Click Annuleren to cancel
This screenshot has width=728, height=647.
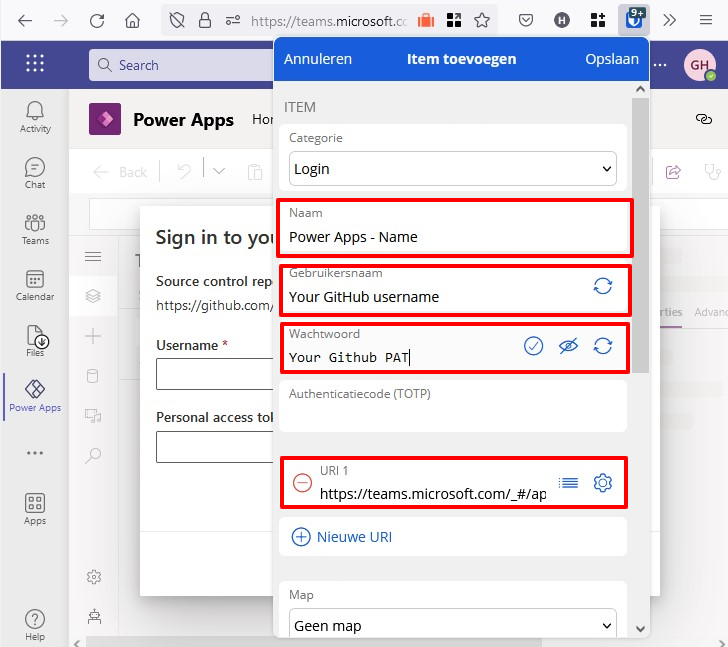click(318, 59)
